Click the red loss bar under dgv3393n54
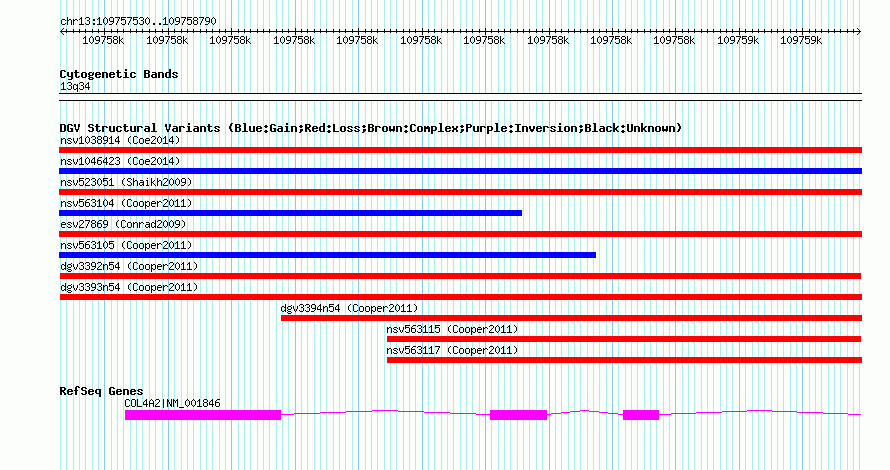Viewport: 890px width, 470px height. [x=460, y=297]
